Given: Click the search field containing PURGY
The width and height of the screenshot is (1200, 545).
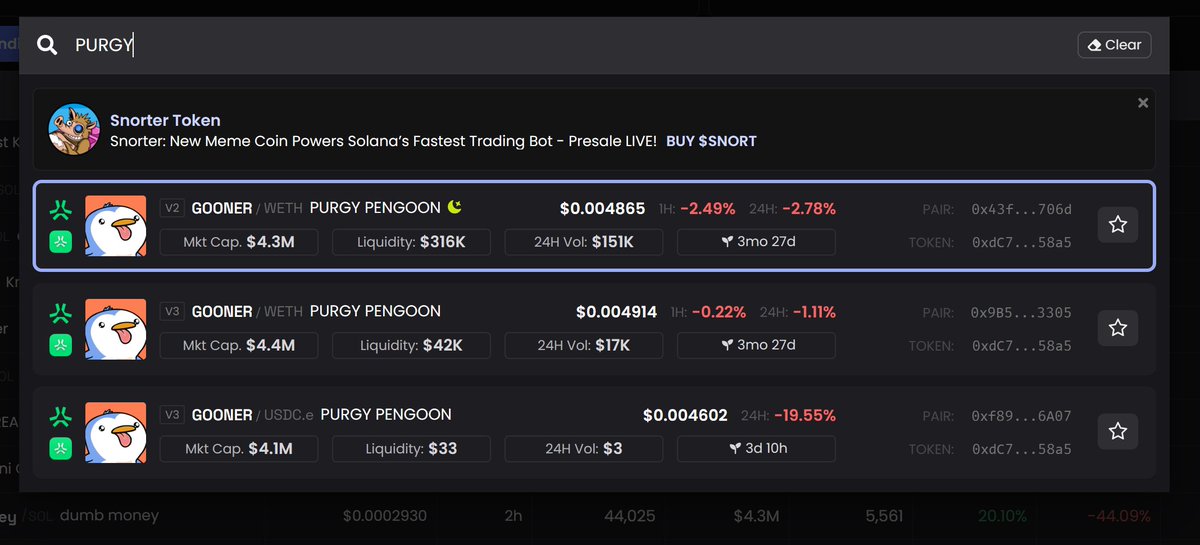Looking at the screenshot, I should [x=570, y=45].
